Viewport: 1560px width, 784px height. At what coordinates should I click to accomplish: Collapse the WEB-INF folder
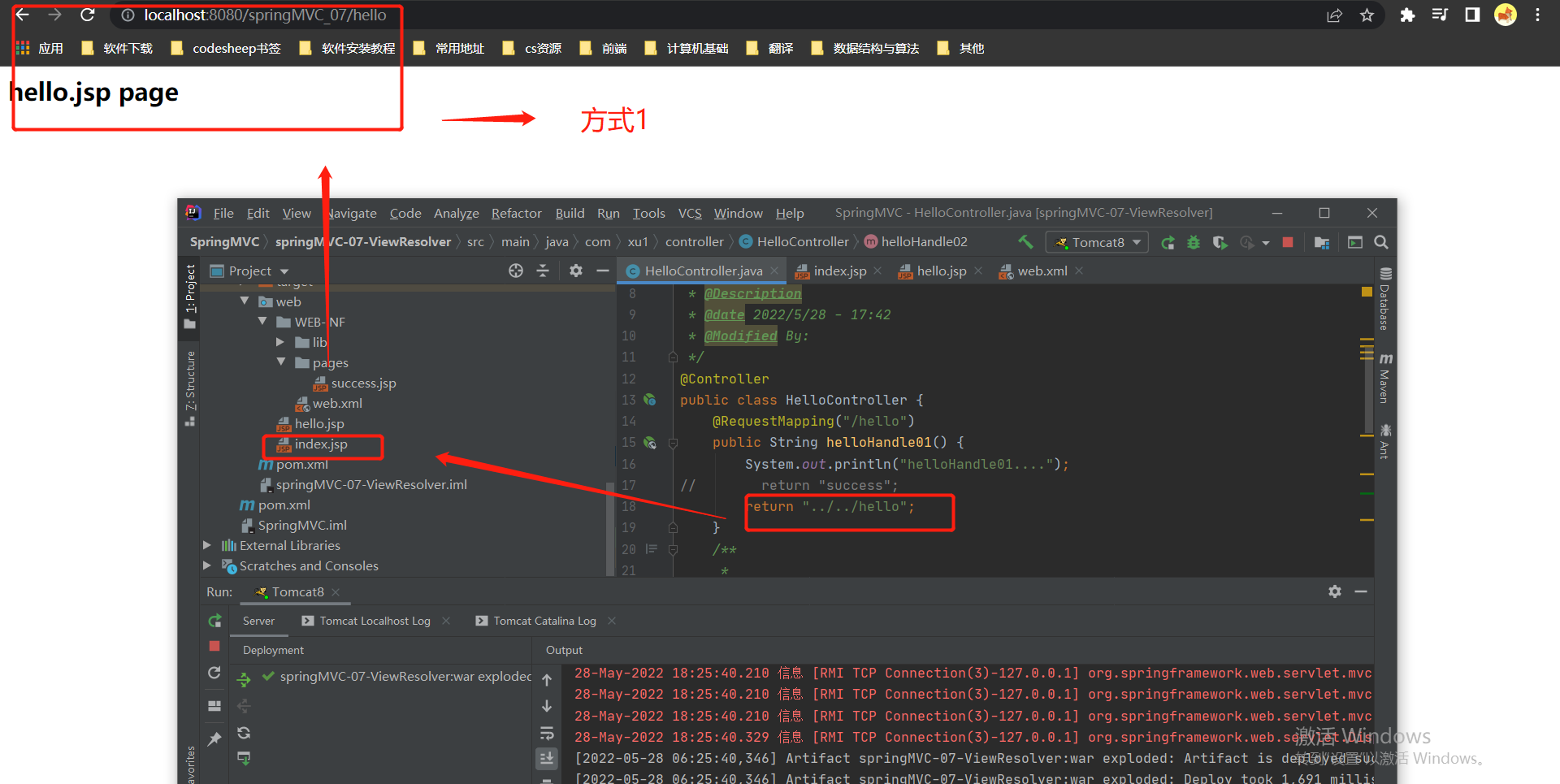click(262, 321)
